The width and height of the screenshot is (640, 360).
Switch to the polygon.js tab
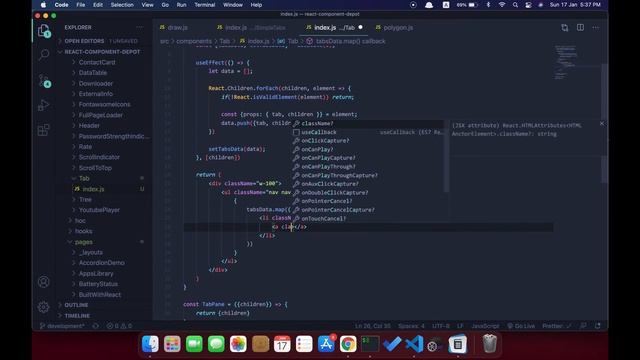point(398,27)
